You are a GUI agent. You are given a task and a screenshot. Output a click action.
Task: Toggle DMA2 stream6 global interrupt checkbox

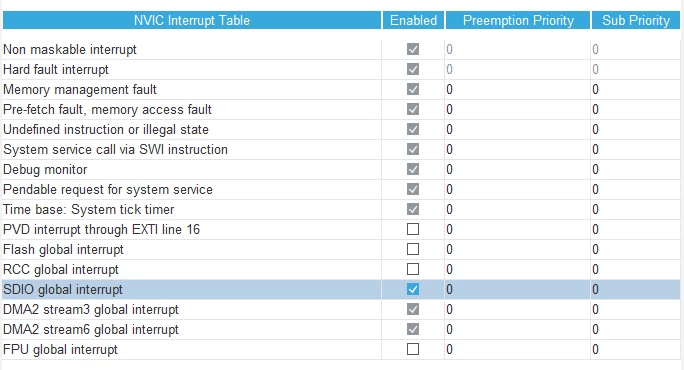[x=413, y=329]
